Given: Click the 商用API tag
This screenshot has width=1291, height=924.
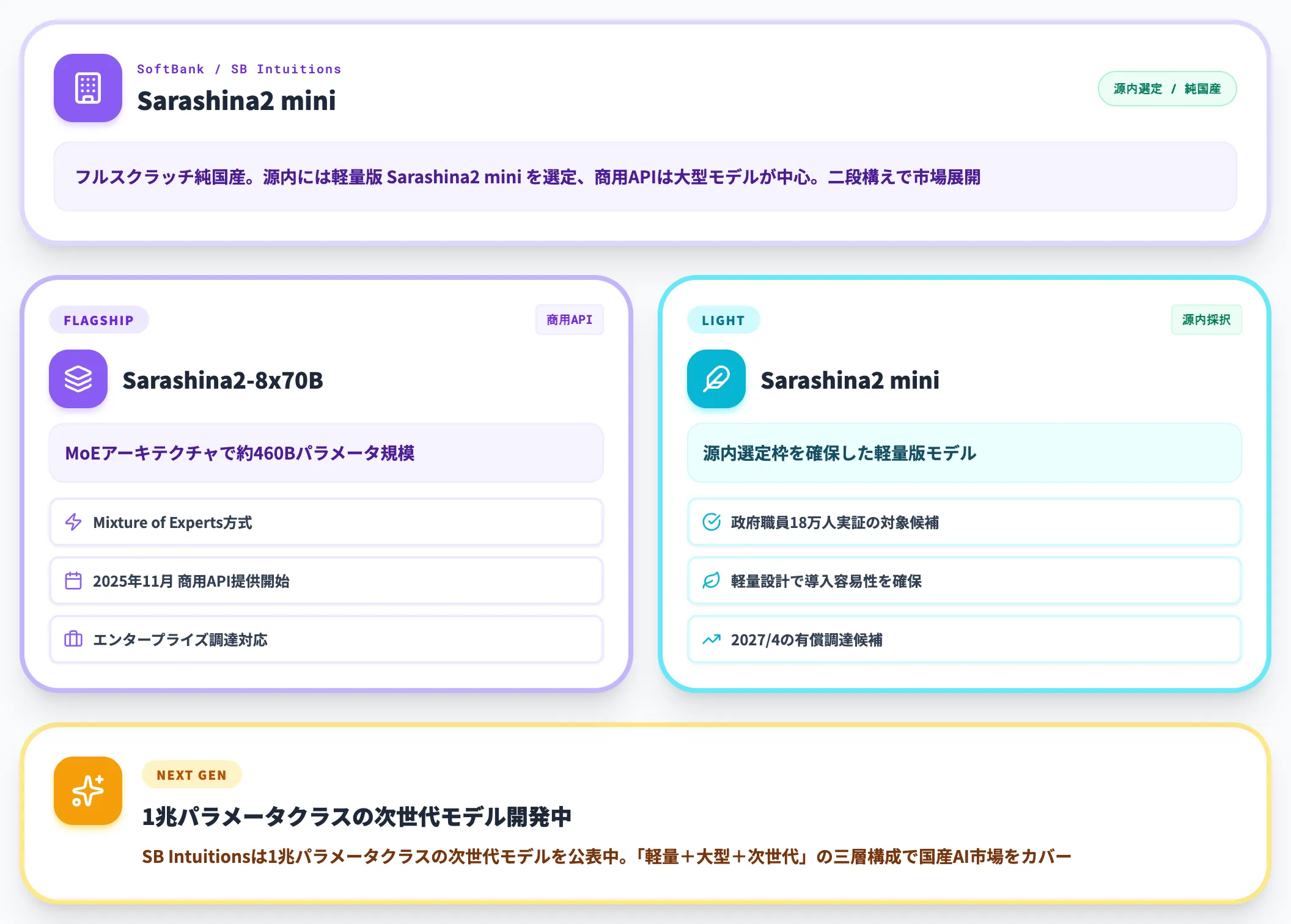Looking at the screenshot, I should (x=570, y=320).
